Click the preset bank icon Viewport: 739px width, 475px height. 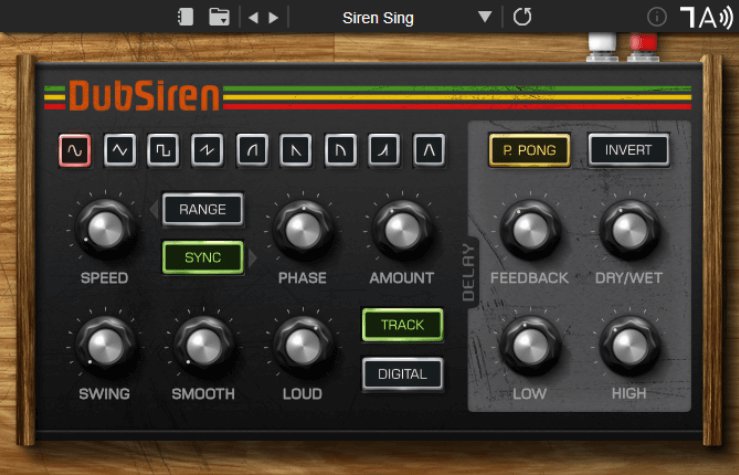tap(185, 17)
